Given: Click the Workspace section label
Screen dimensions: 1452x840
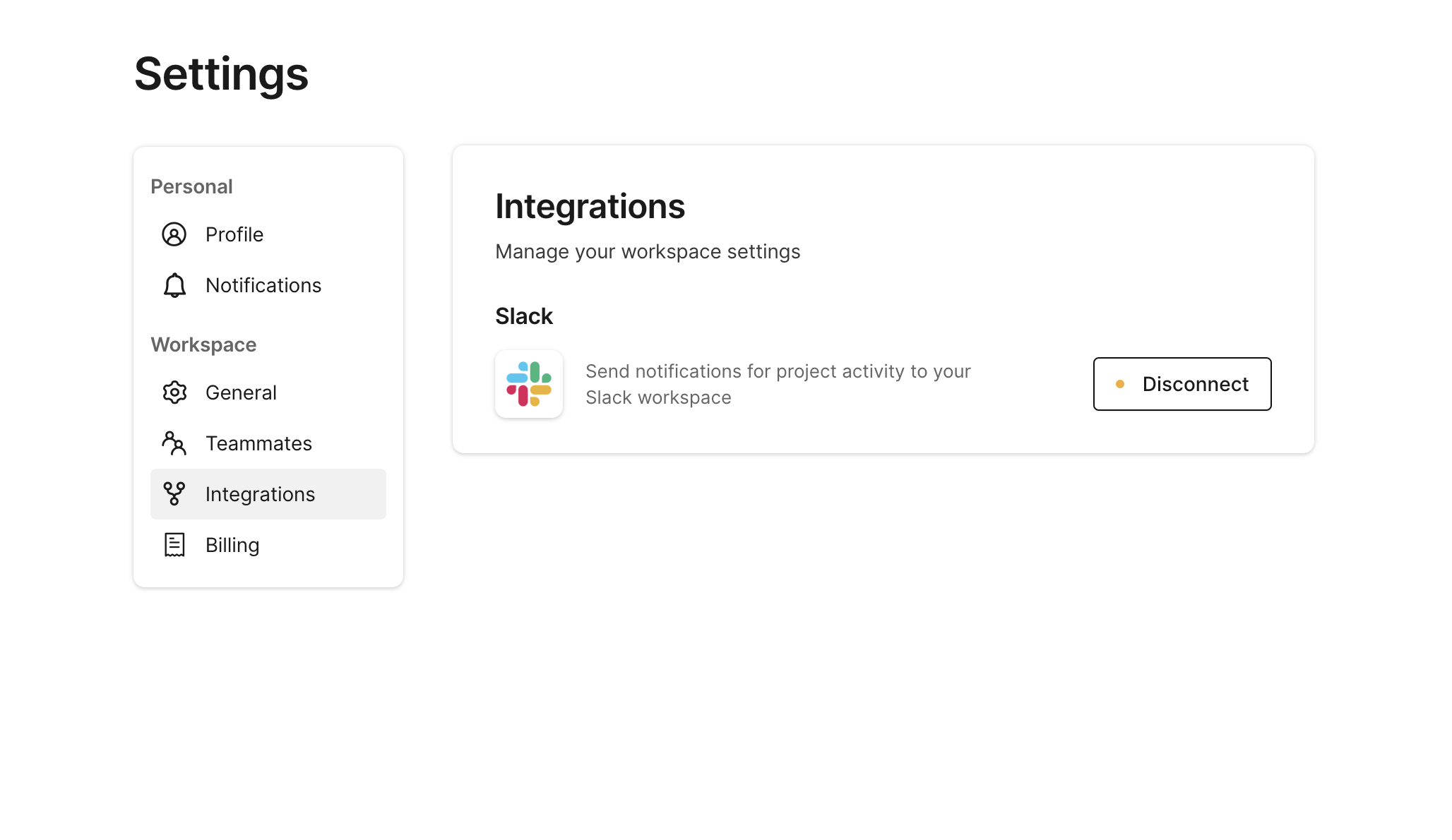Looking at the screenshot, I should click(203, 344).
